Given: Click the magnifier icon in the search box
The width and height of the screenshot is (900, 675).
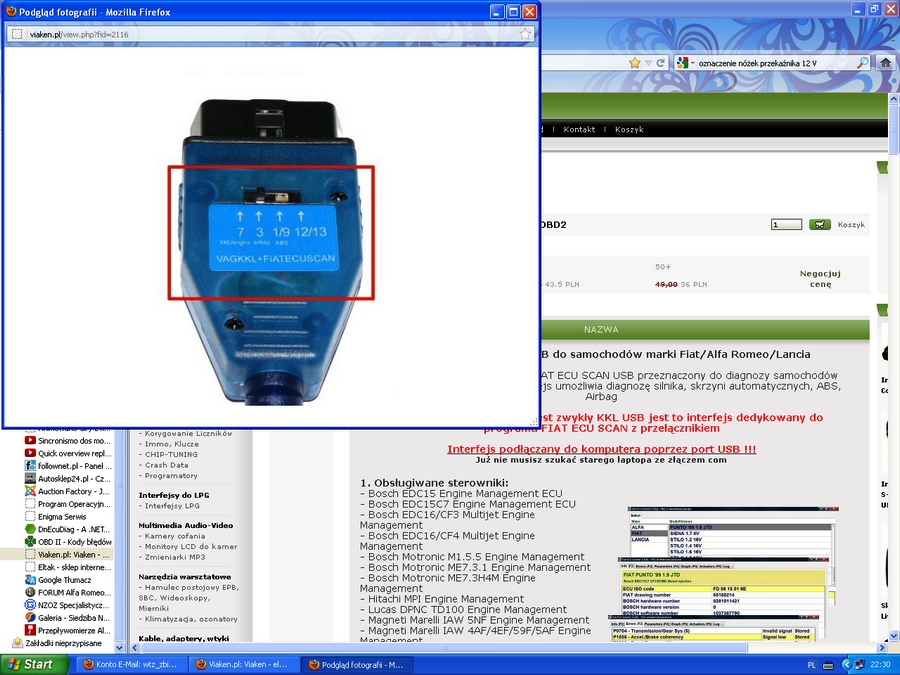Looking at the screenshot, I should point(863,63).
